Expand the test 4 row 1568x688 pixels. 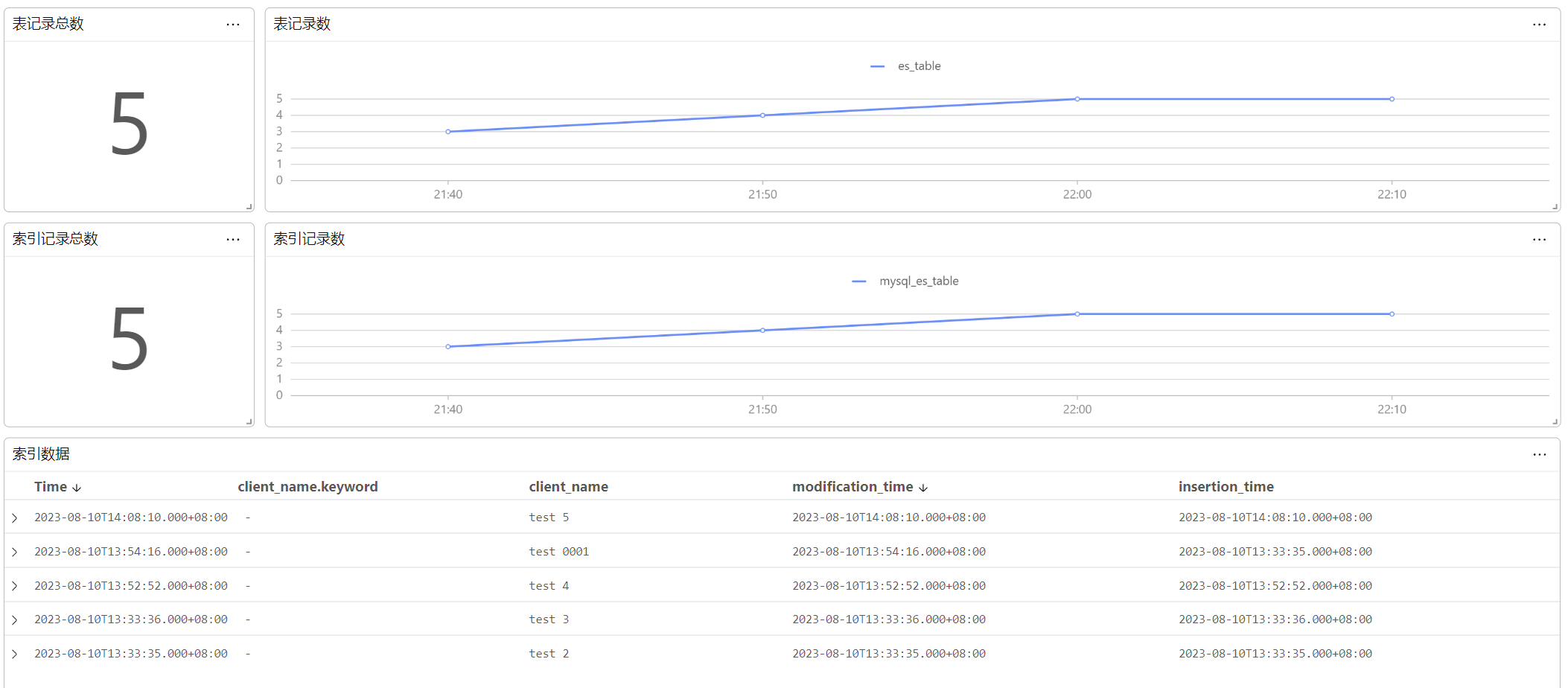point(15,586)
